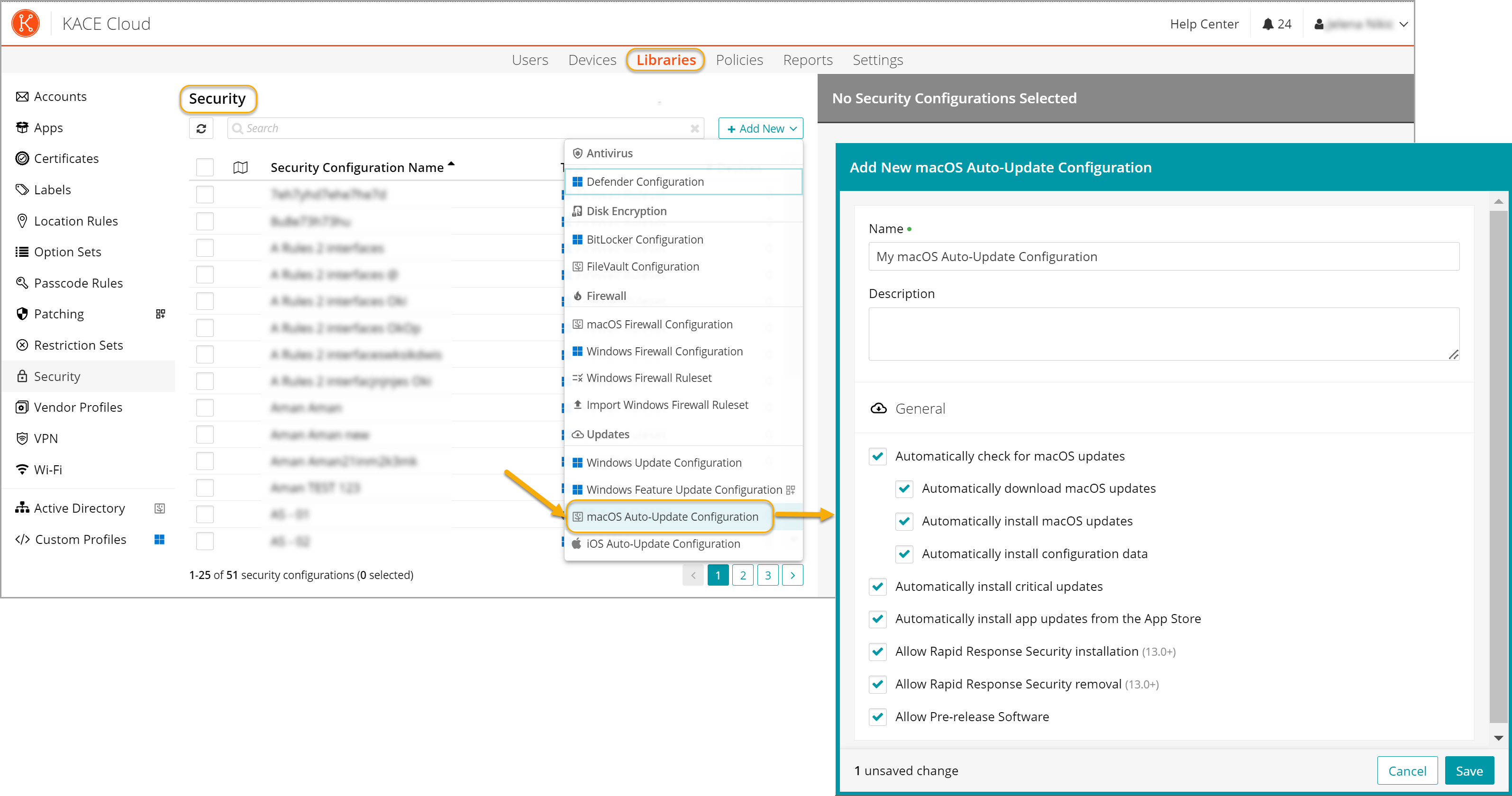Select iOS Auto-Update Configuration menu item

663,543
